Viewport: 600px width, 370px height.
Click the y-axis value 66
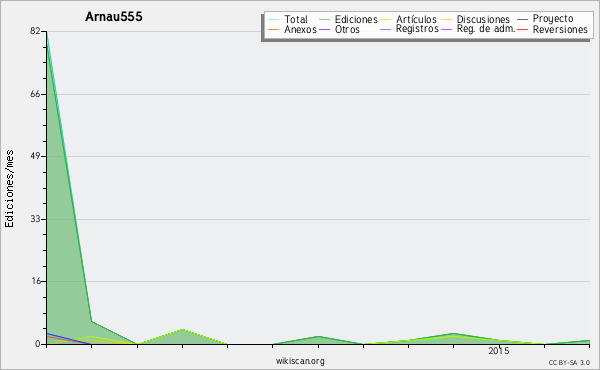click(35, 94)
